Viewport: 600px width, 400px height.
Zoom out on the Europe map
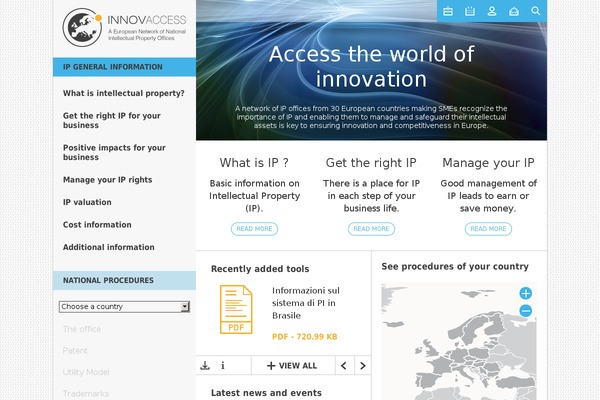pos(526,310)
